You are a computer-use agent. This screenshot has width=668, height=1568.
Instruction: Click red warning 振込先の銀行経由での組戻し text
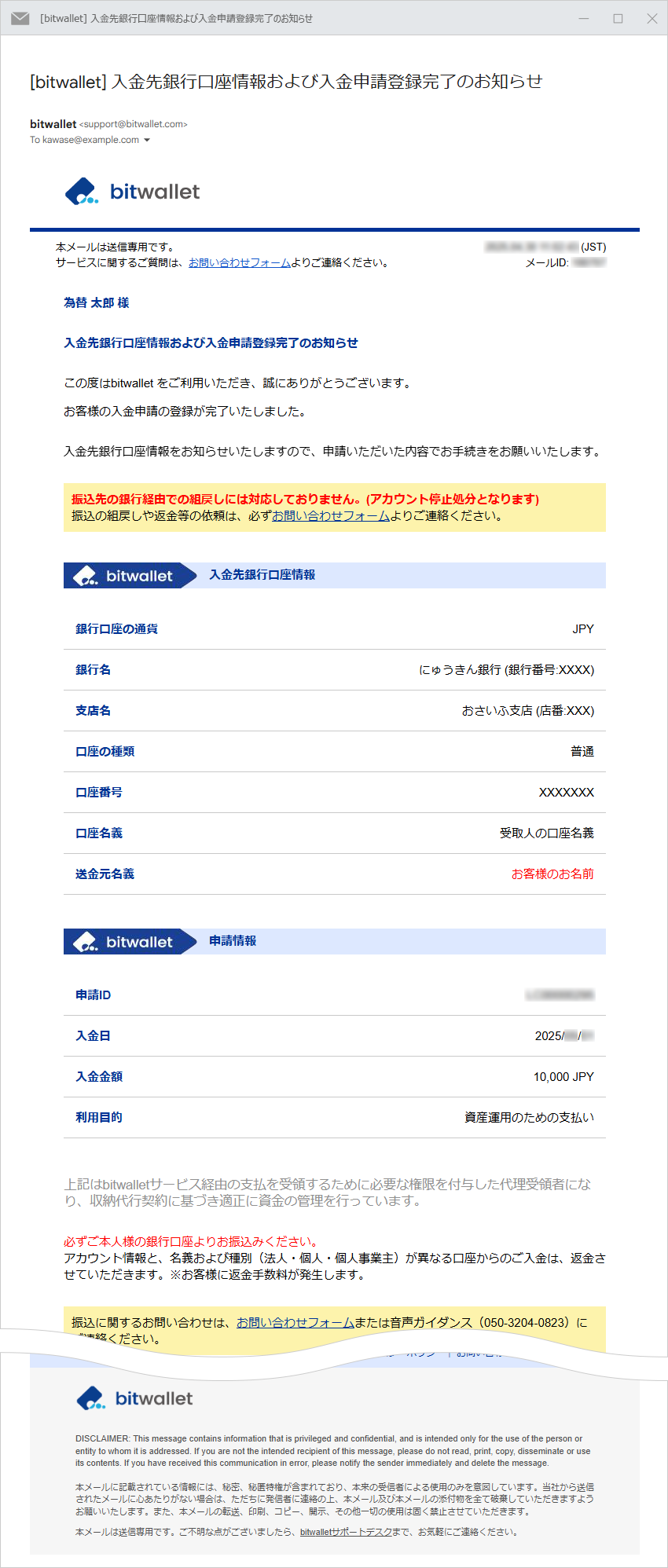tap(305, 499)
